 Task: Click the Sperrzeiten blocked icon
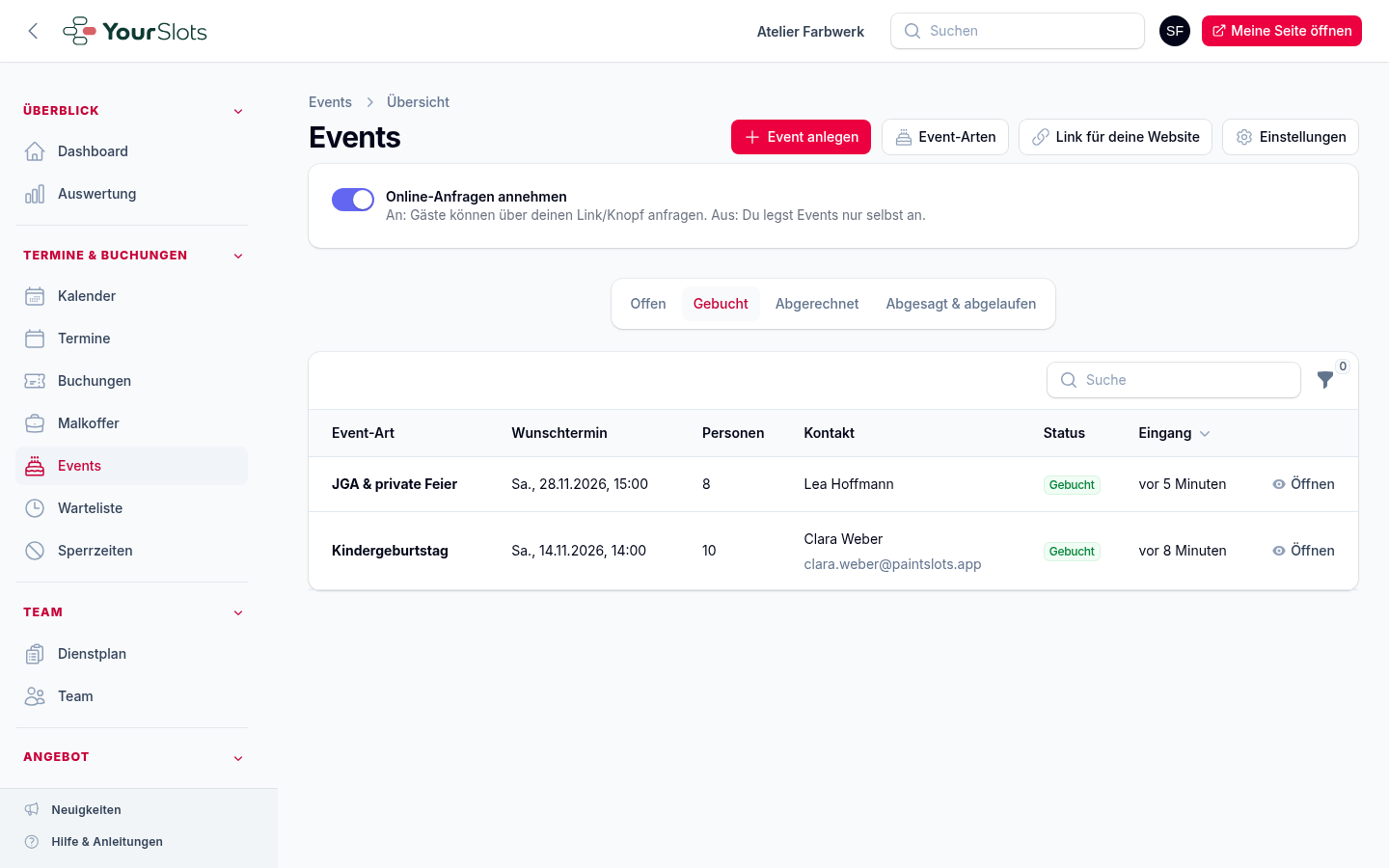[x=35, y=551]
